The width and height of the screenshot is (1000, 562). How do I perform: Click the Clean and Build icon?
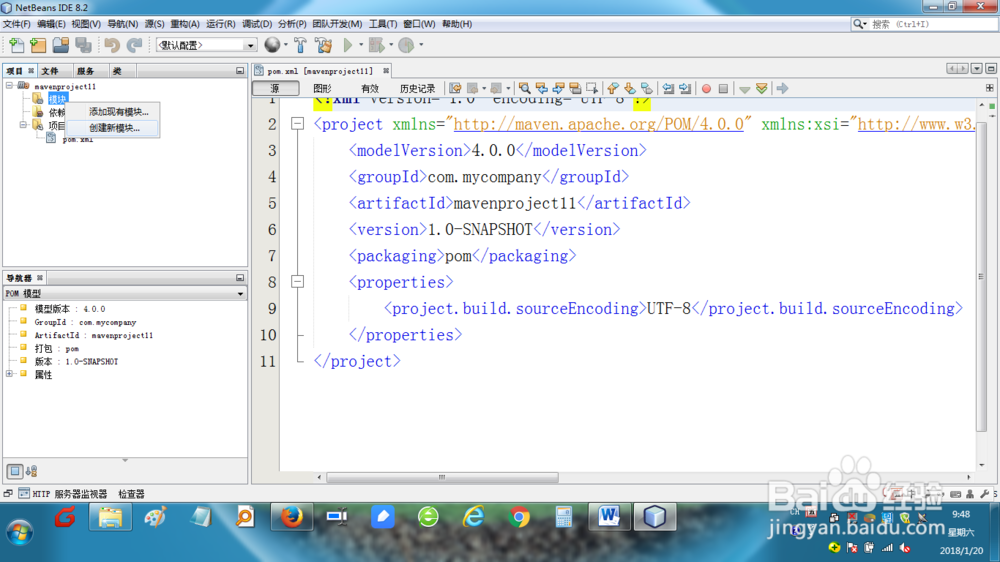coord(323,45)
